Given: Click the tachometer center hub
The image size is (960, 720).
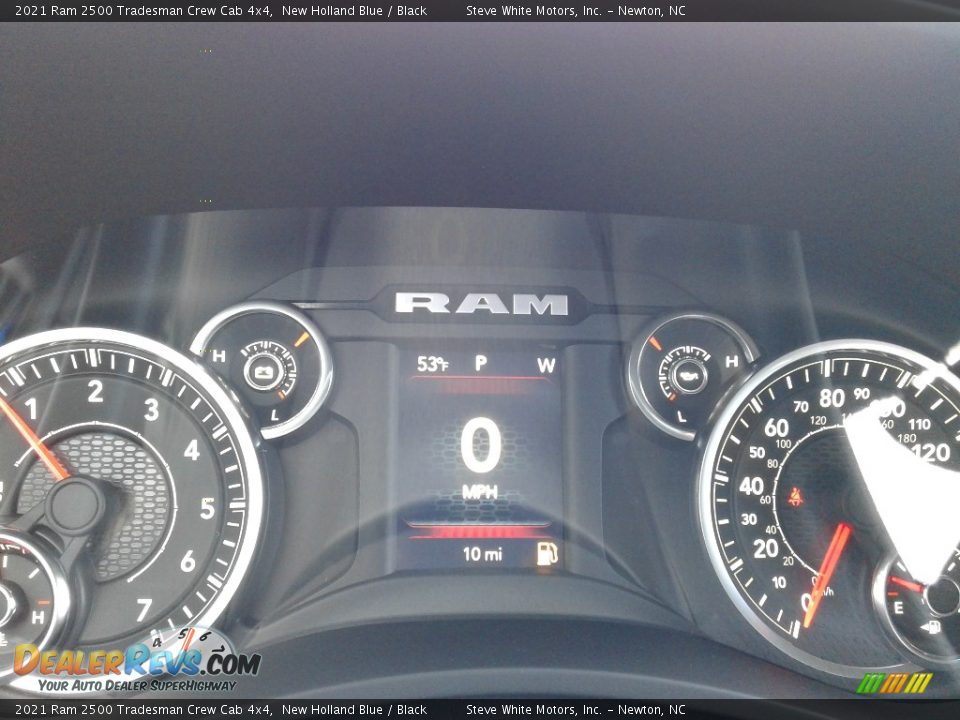Looking at the screenshot, I should click(75, 506).
